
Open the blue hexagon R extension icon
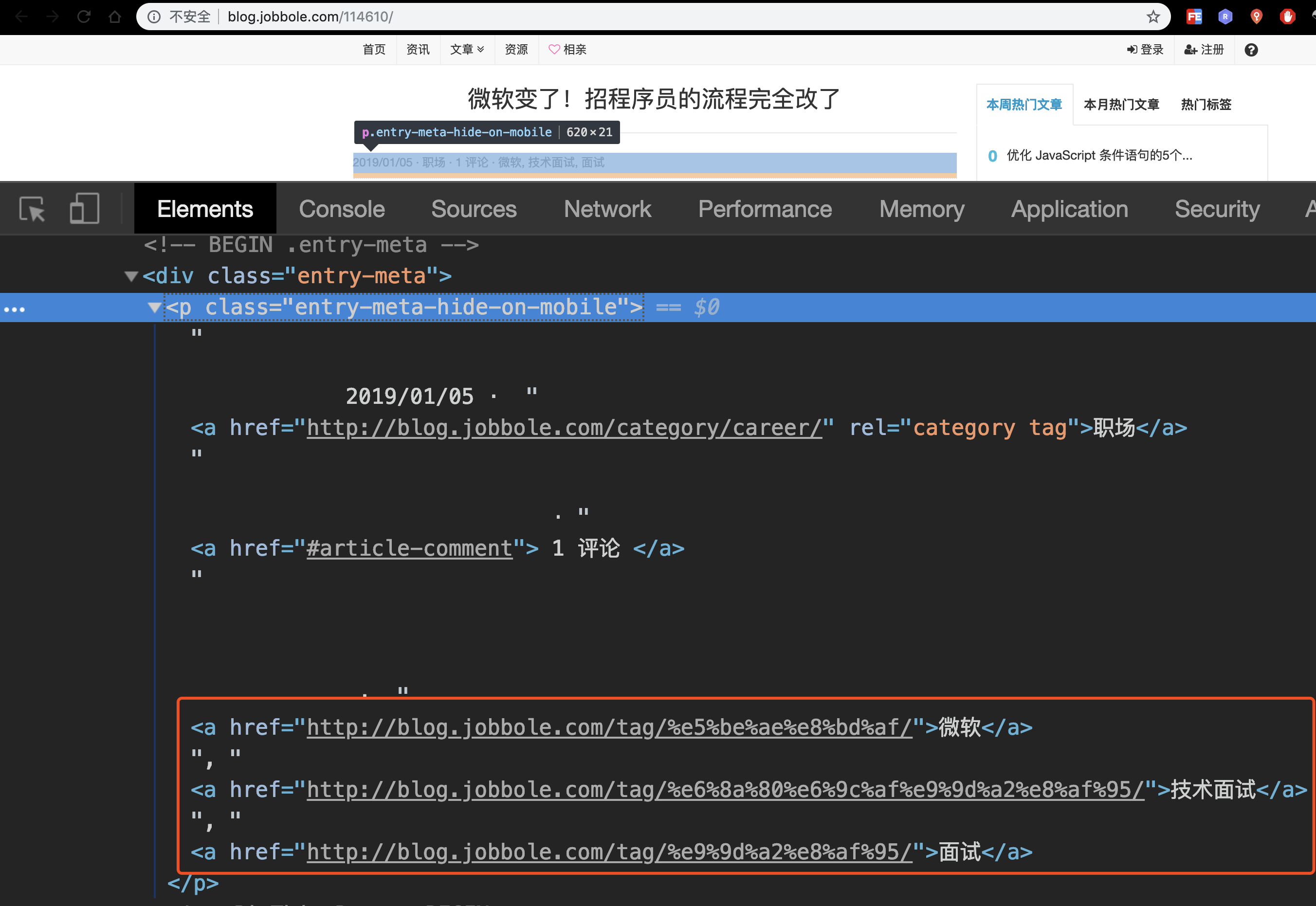point(1225,17)
